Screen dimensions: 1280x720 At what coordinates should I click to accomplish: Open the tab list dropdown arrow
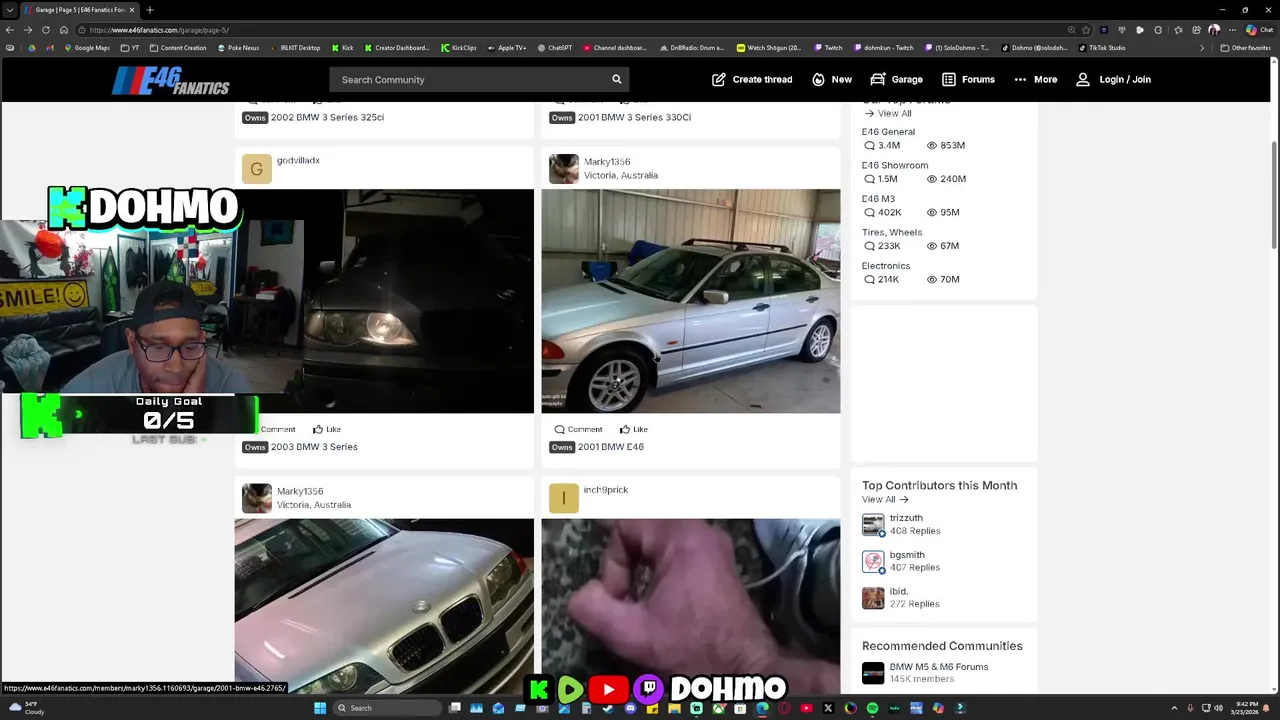[x=10, y=10]
